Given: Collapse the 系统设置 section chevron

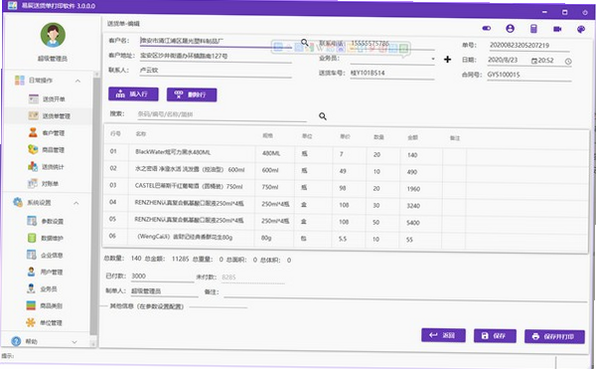Looking at the screenshot, I should [x=76, y=203].
